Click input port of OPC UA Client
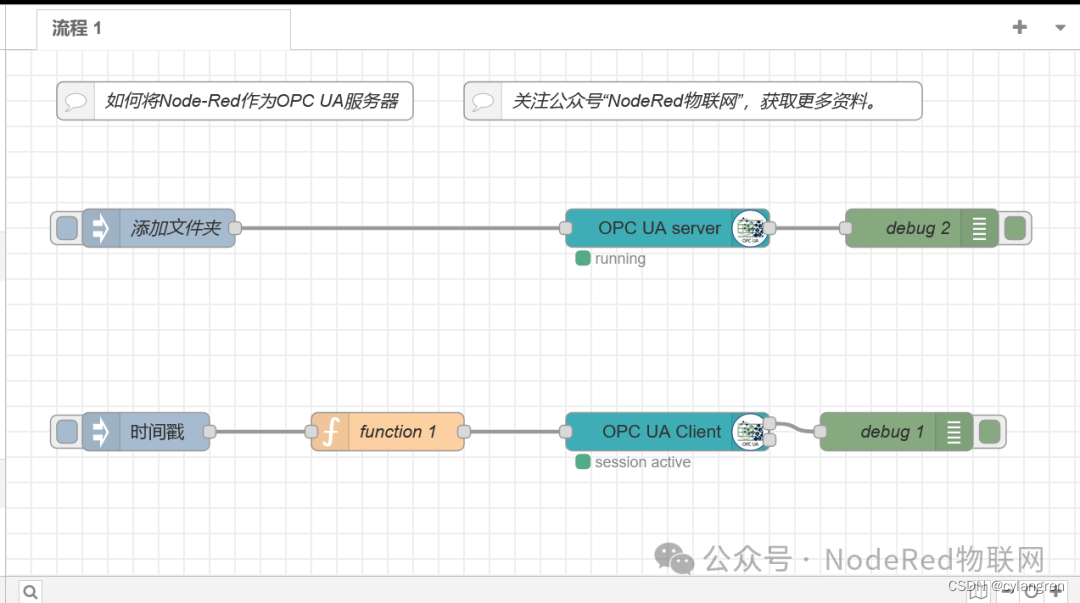 pyautogui.click(x=565, y=432)
